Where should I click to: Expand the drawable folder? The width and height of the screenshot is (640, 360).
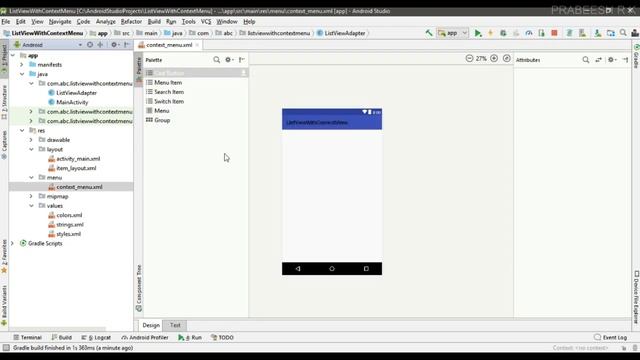click(31, 140)
